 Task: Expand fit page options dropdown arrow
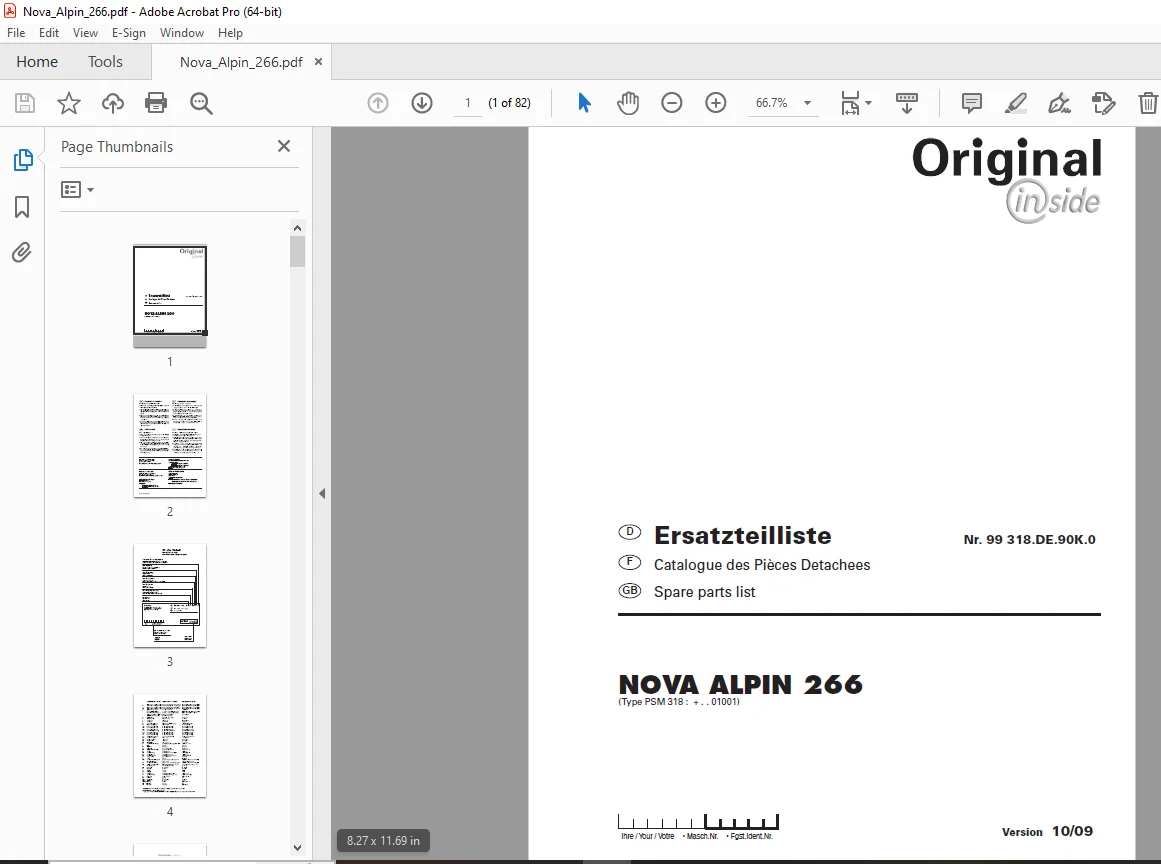(x=869, y=103)
